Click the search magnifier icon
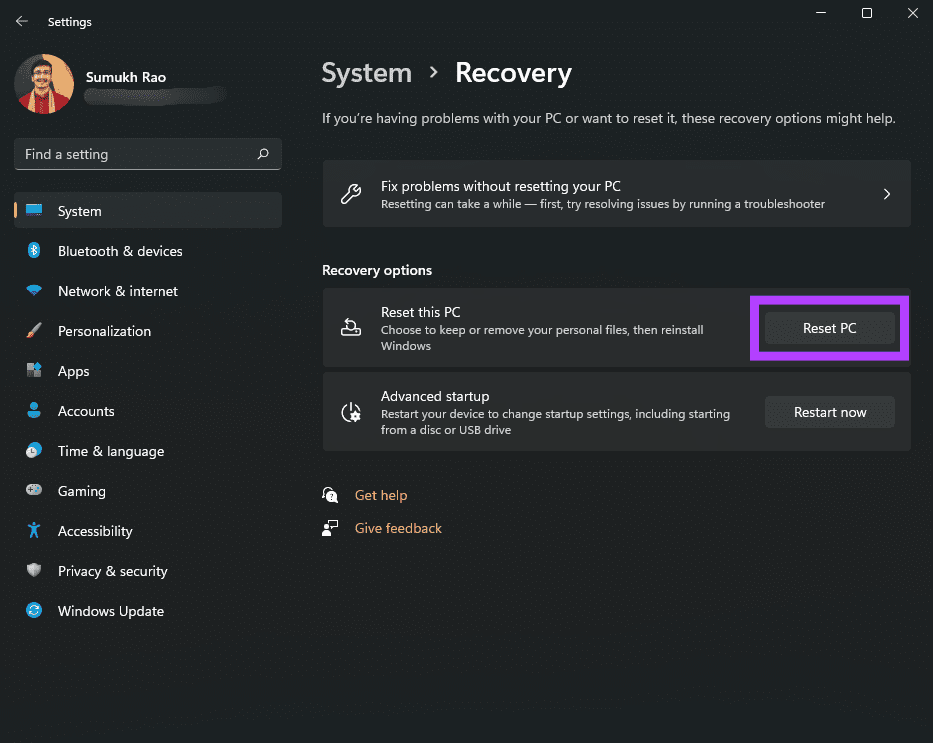Image resolution: width=933 pixels, height=743 pixels. tap(263, 154)
